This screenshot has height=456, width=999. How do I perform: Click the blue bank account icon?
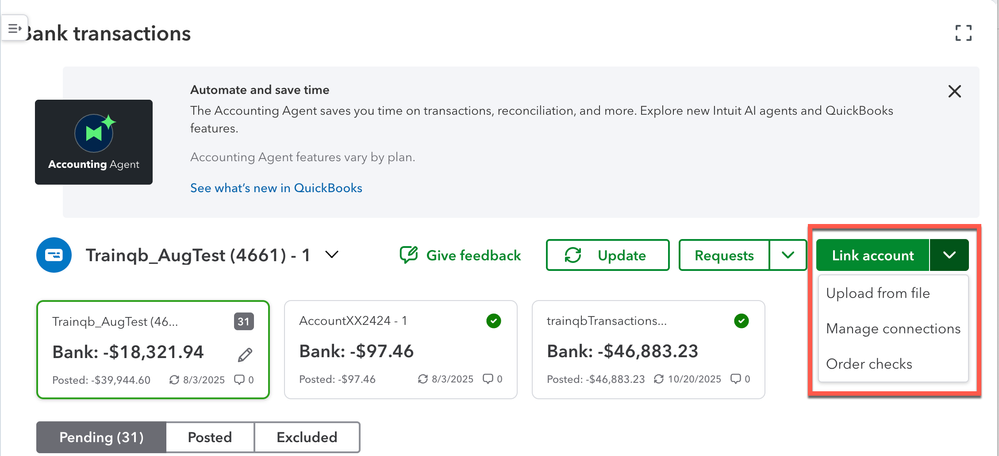52,255
